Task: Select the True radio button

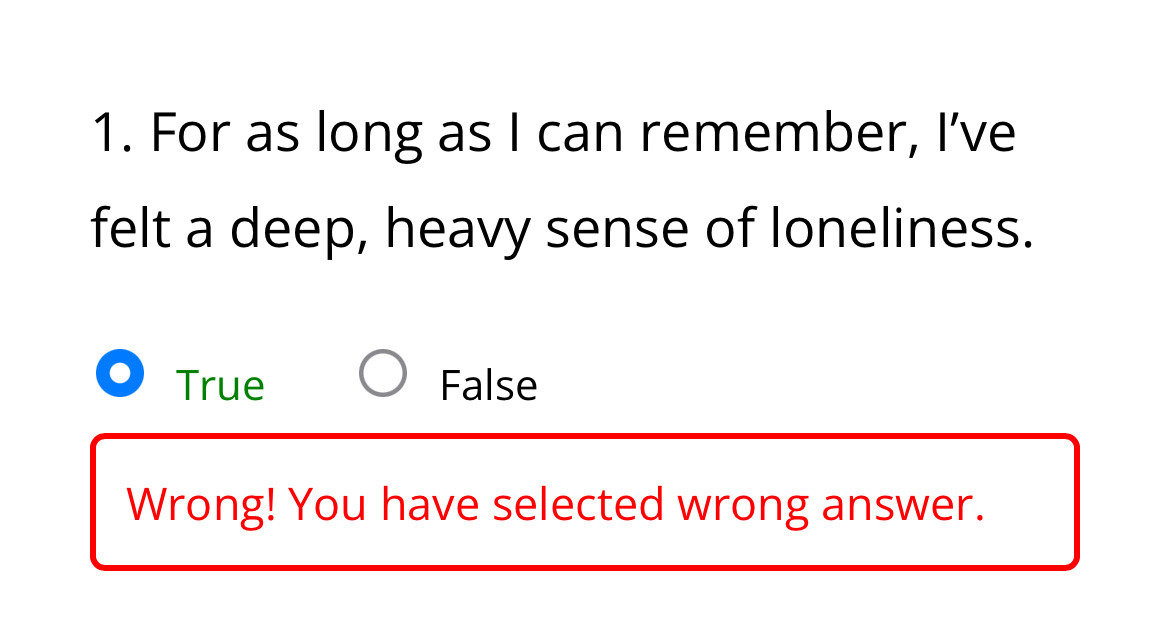Action: (120, 374)
